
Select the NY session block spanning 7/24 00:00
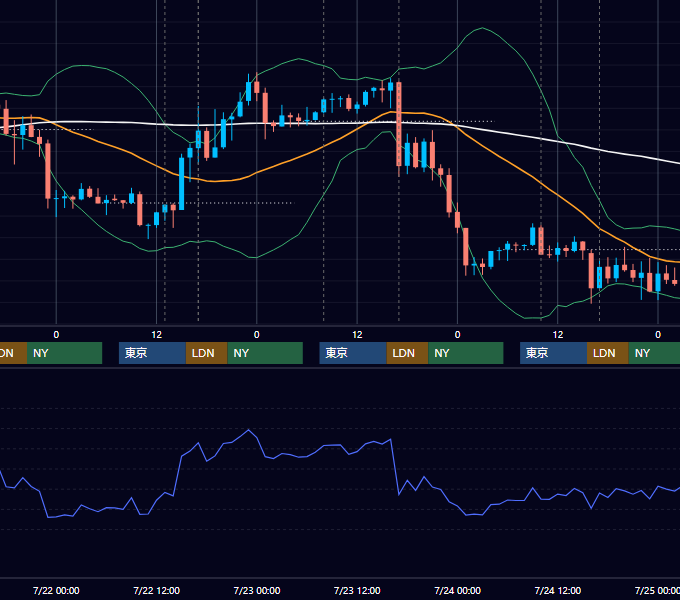(x=466, y=353)
